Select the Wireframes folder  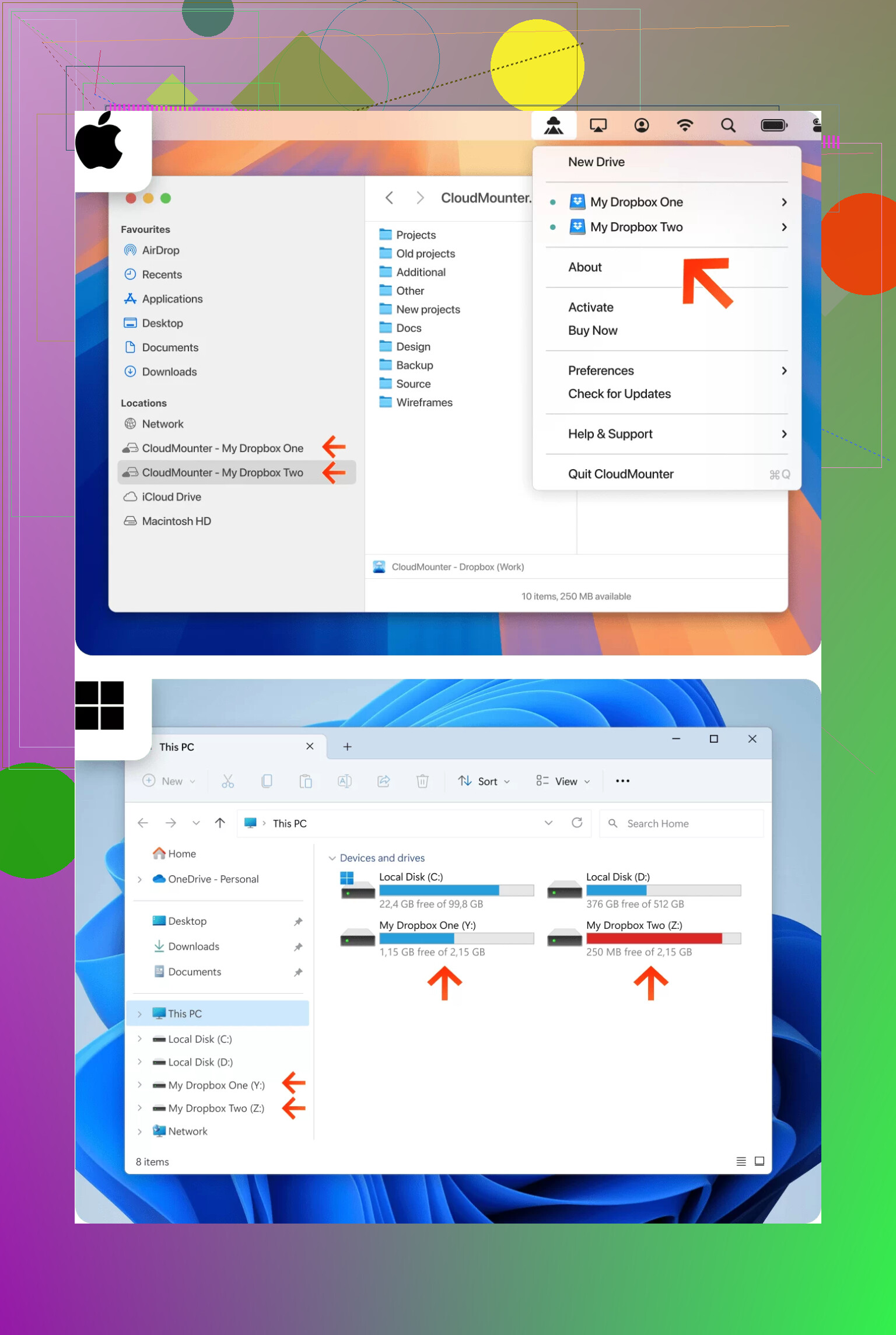coord(424,402)
